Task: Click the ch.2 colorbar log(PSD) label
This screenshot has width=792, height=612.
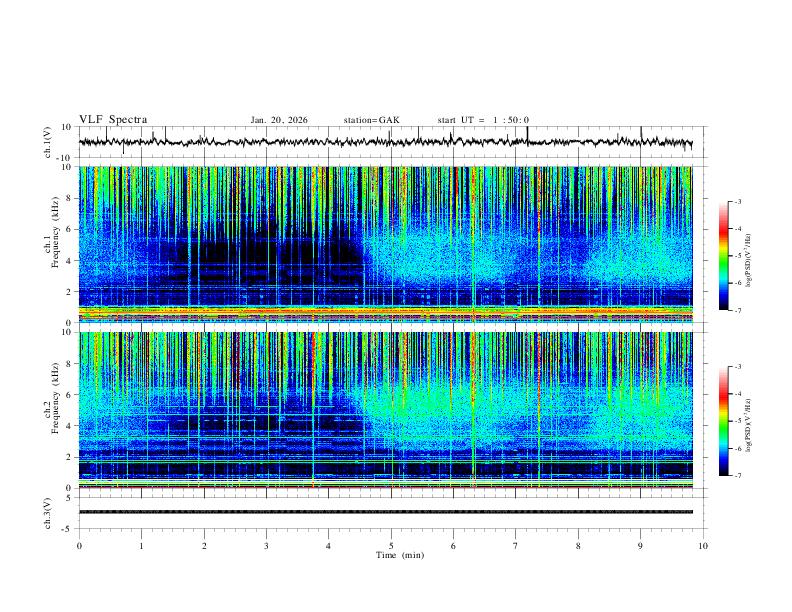Action: pos(749,426)
